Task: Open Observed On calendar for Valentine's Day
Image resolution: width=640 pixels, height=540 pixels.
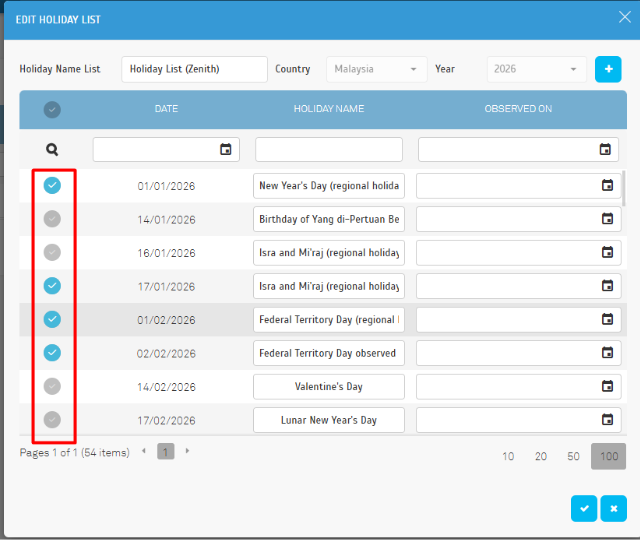Action: [x=607, y=387]
